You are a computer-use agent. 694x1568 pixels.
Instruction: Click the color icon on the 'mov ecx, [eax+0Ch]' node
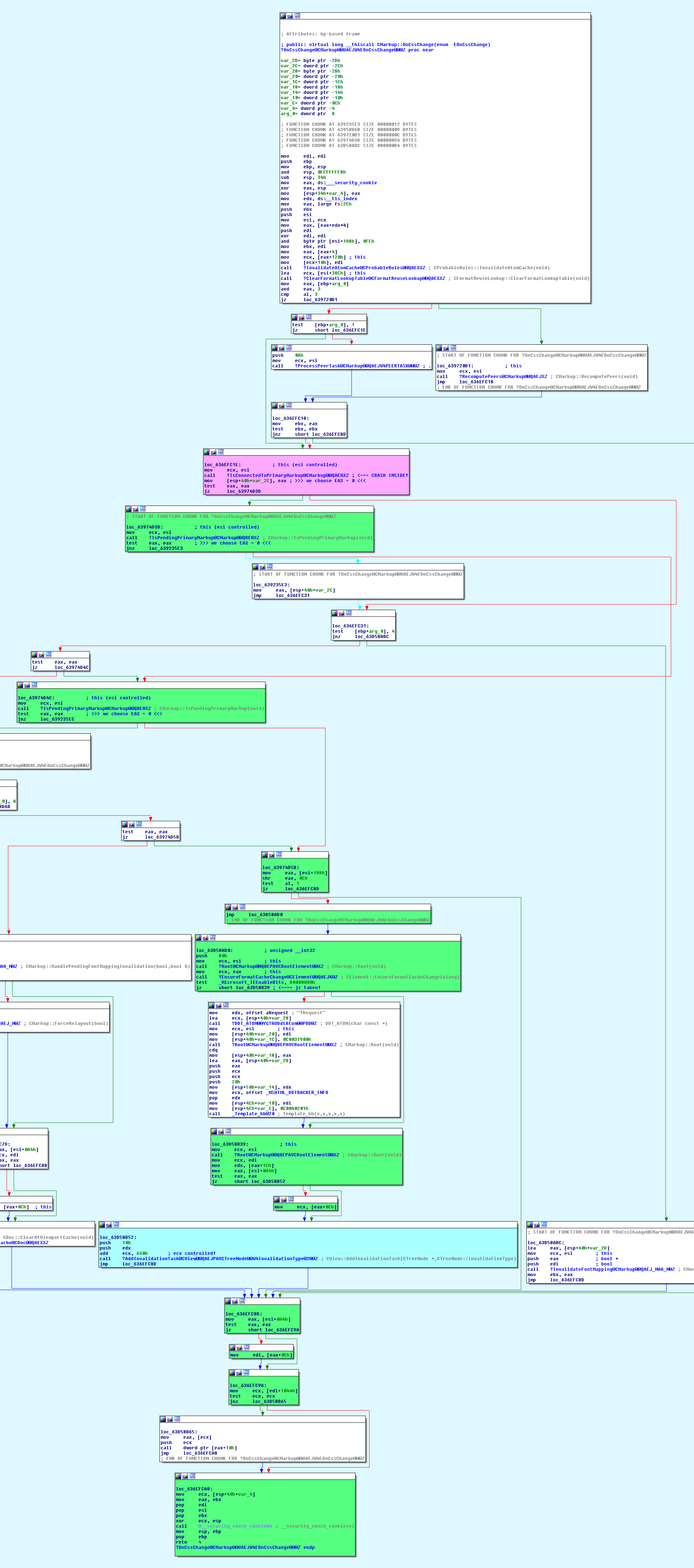tap(277, 1199)
